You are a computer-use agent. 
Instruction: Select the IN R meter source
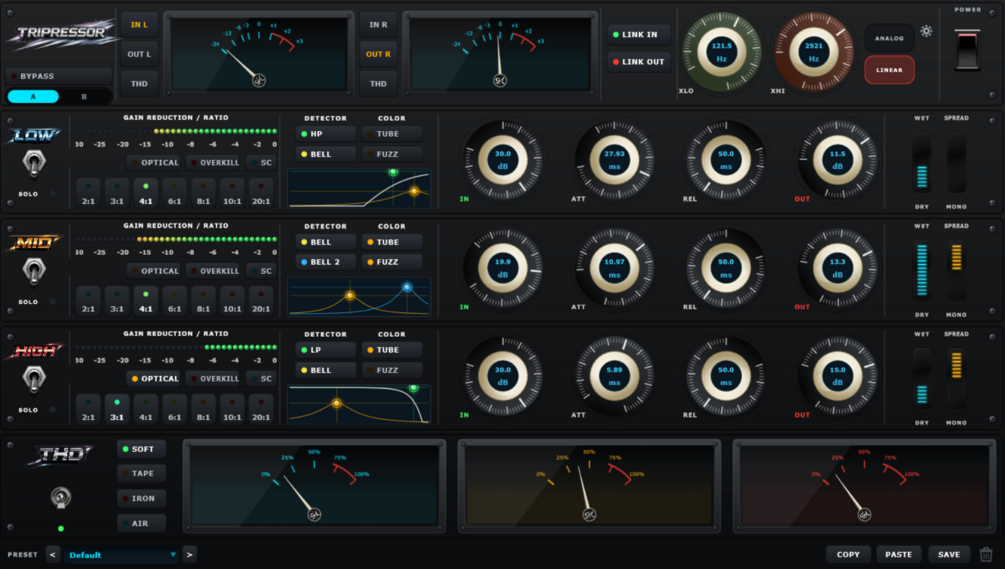click(x=378, y=25)
